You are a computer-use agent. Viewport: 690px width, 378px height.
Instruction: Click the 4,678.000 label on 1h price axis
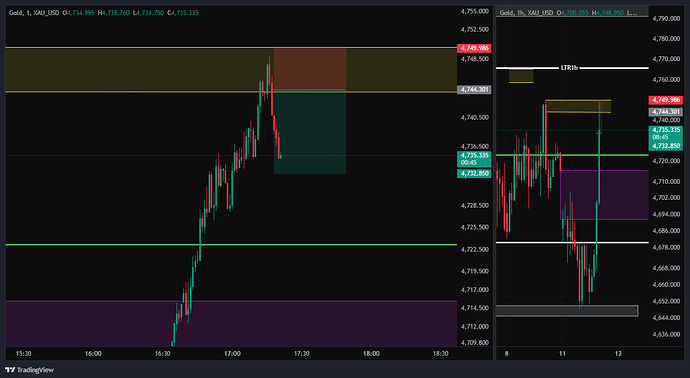click(x=666, y=248)
